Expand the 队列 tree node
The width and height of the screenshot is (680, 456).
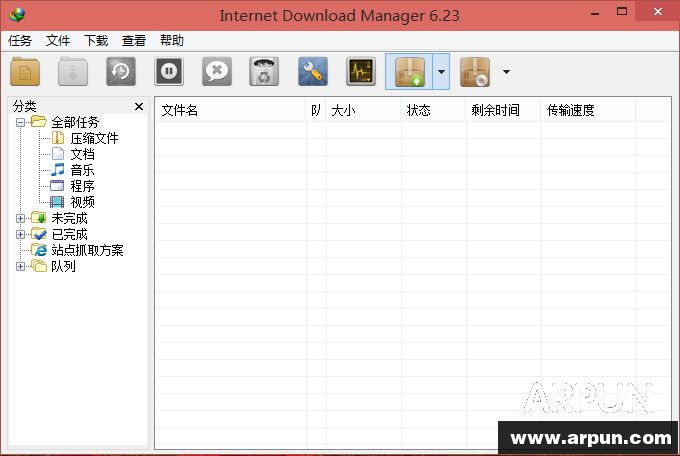(x=20, y=266)
